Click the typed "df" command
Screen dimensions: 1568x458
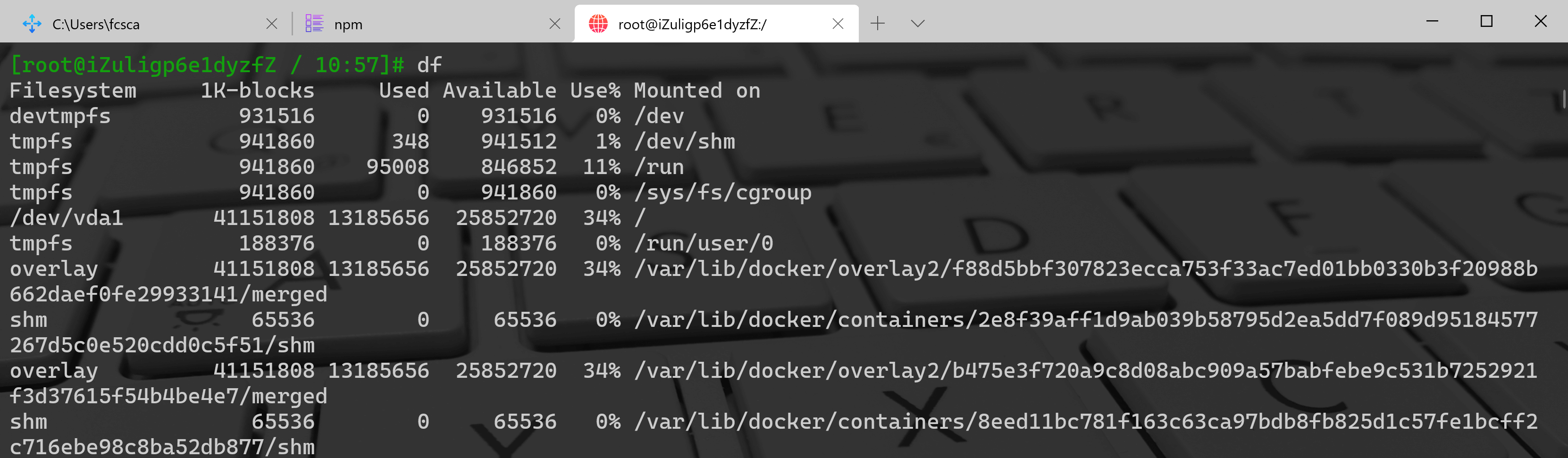(429, 65)
